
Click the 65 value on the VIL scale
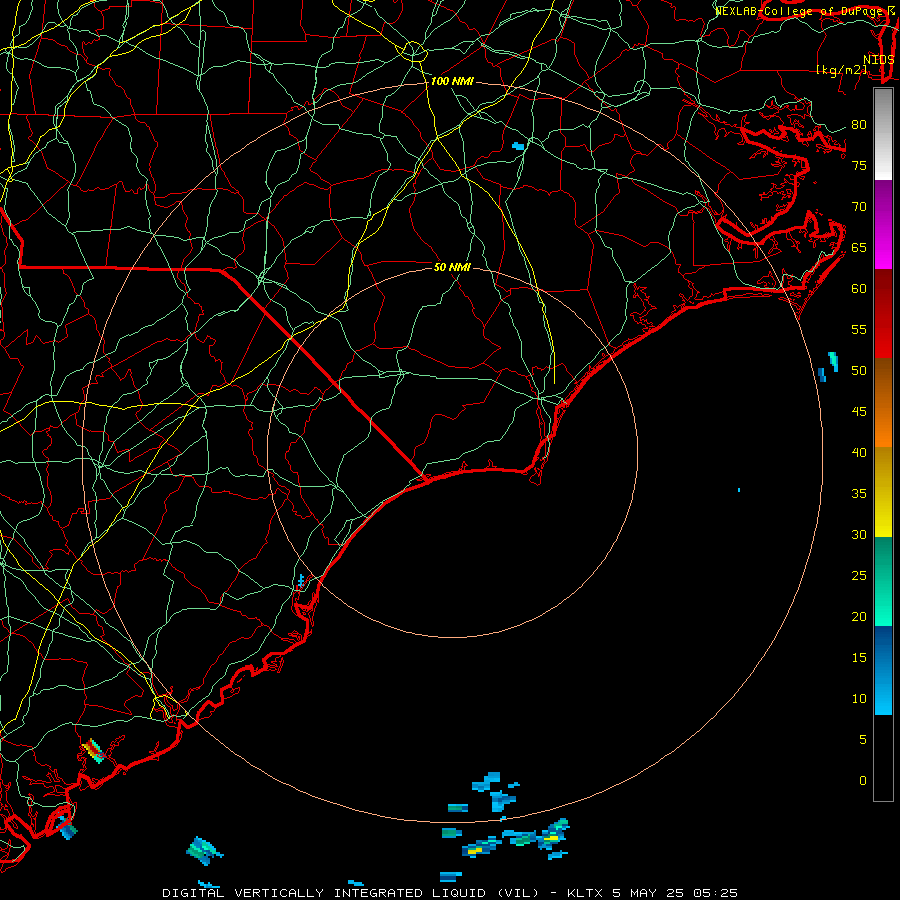tap(859, 248)
